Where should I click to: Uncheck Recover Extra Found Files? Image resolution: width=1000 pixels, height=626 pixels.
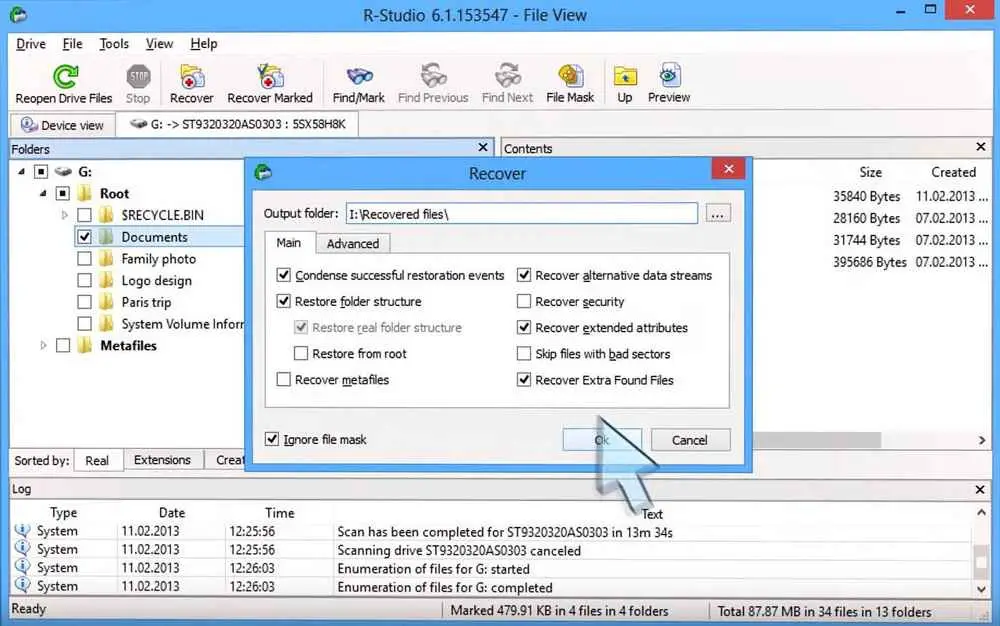[524, 380]
